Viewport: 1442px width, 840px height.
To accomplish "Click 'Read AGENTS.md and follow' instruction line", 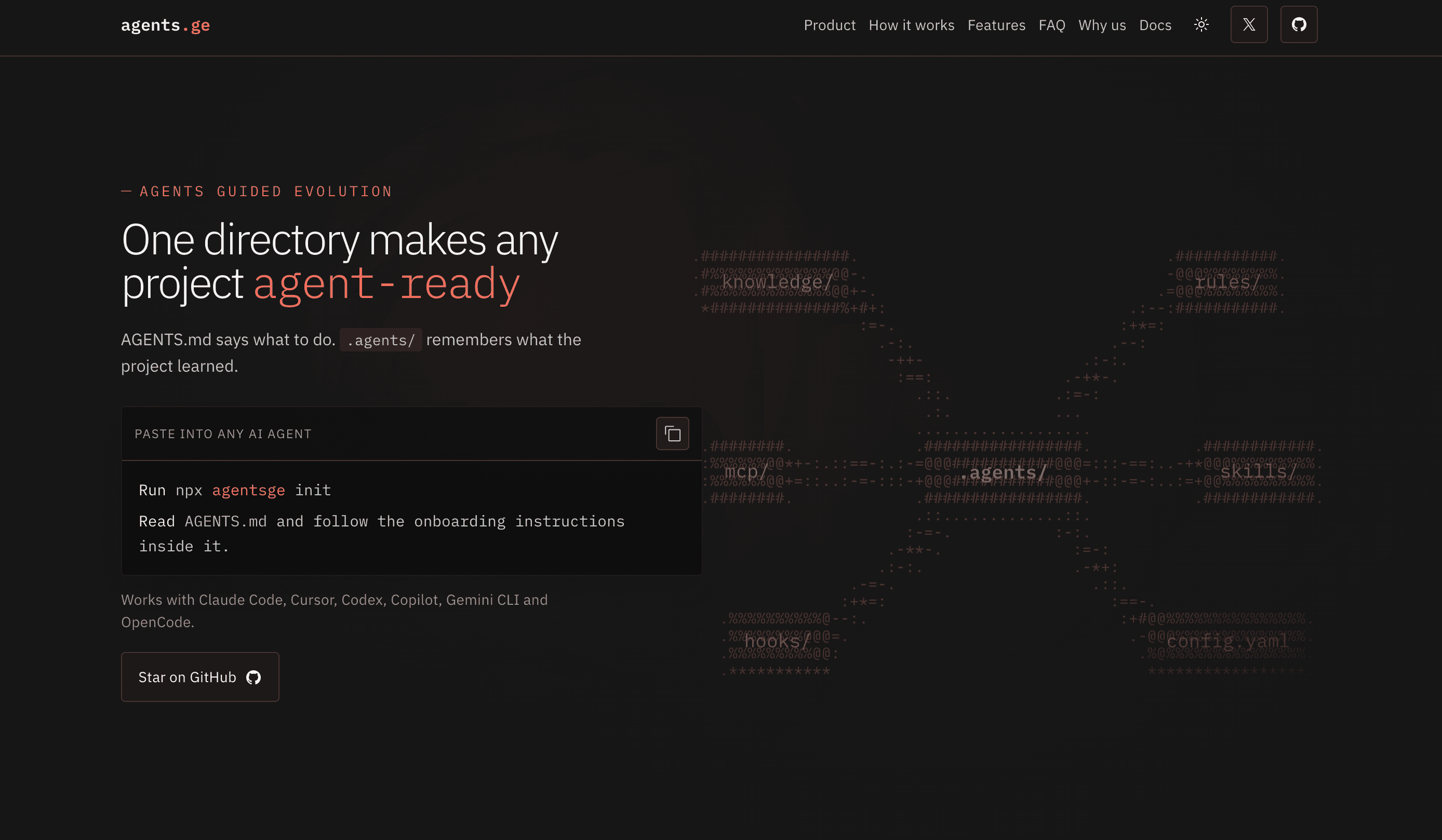I will pyautogui.click(x=382, y=534).
